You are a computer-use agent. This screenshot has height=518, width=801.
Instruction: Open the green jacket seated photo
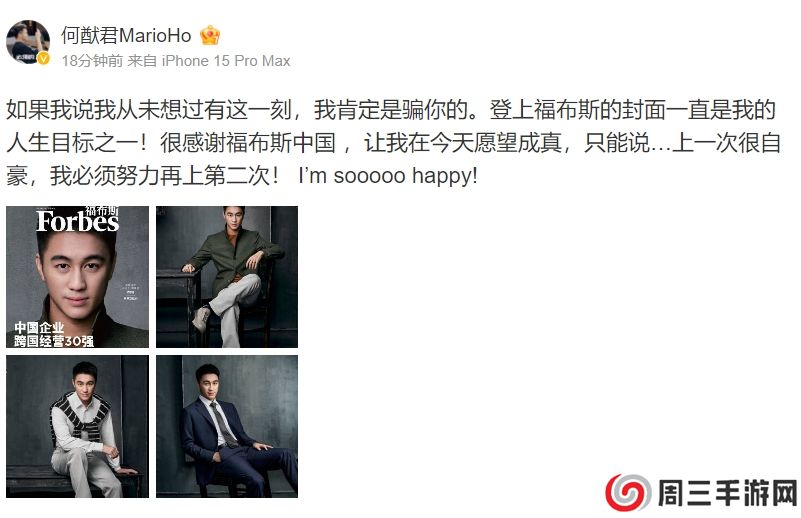pos(227,277)
